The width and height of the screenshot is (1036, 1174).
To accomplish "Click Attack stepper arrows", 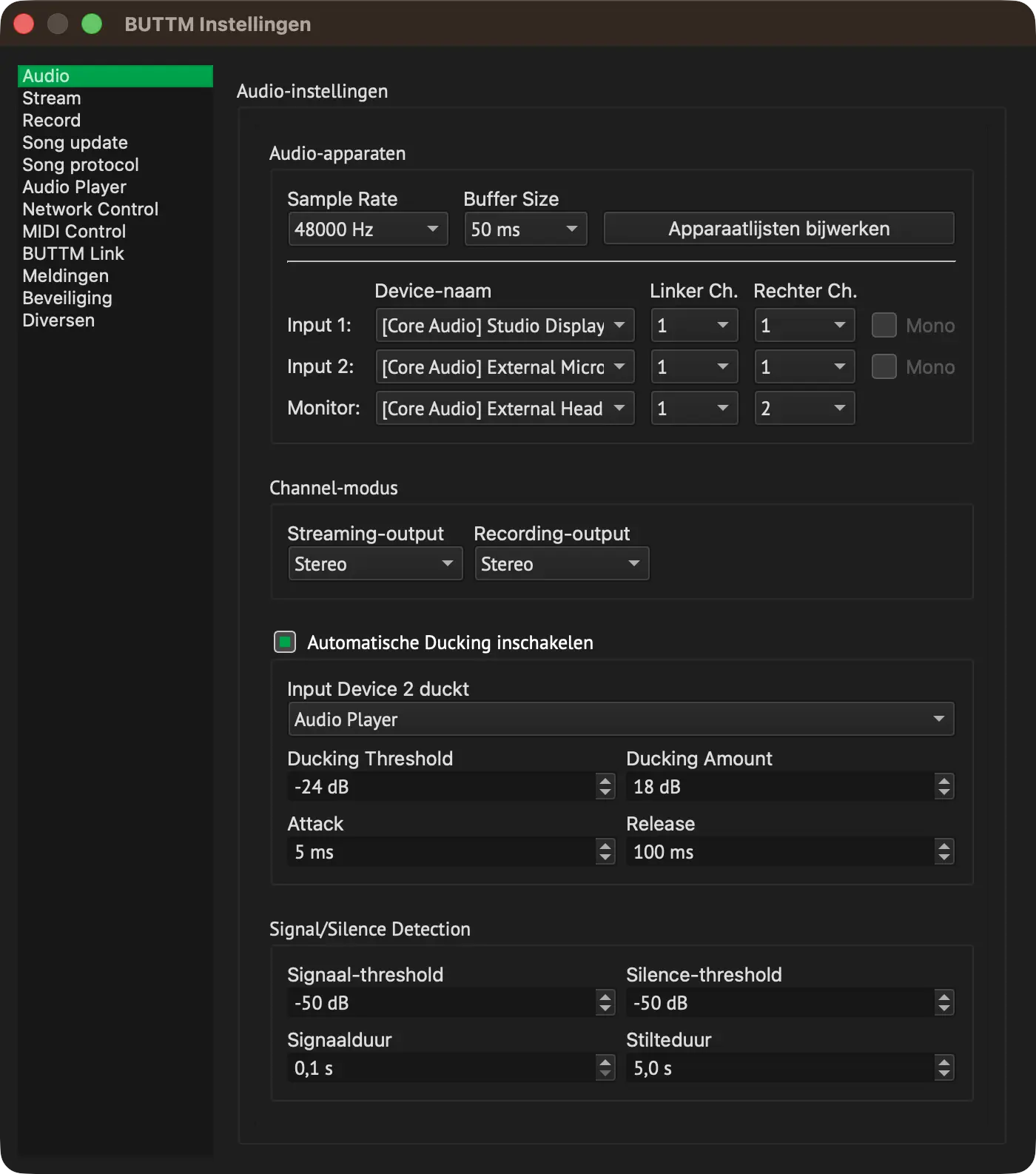I will click(x=605, y=851).
